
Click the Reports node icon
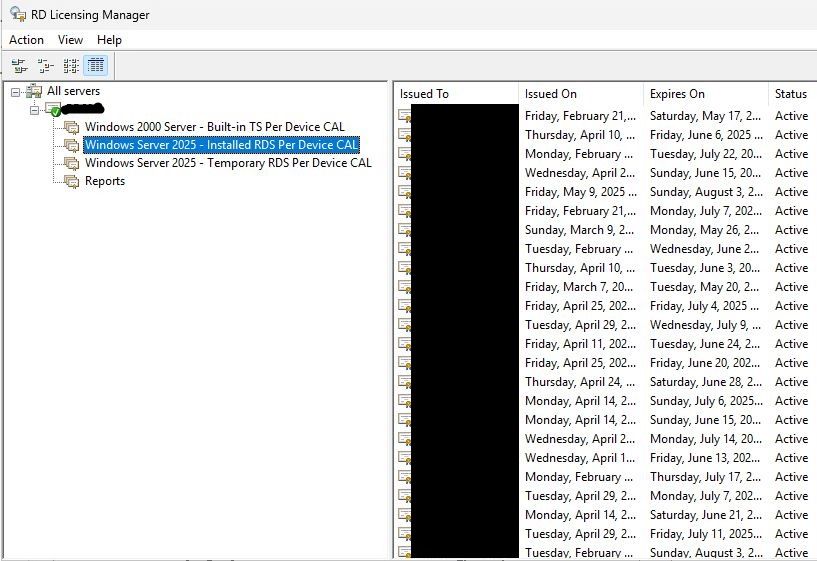click(x=71, y=181)
